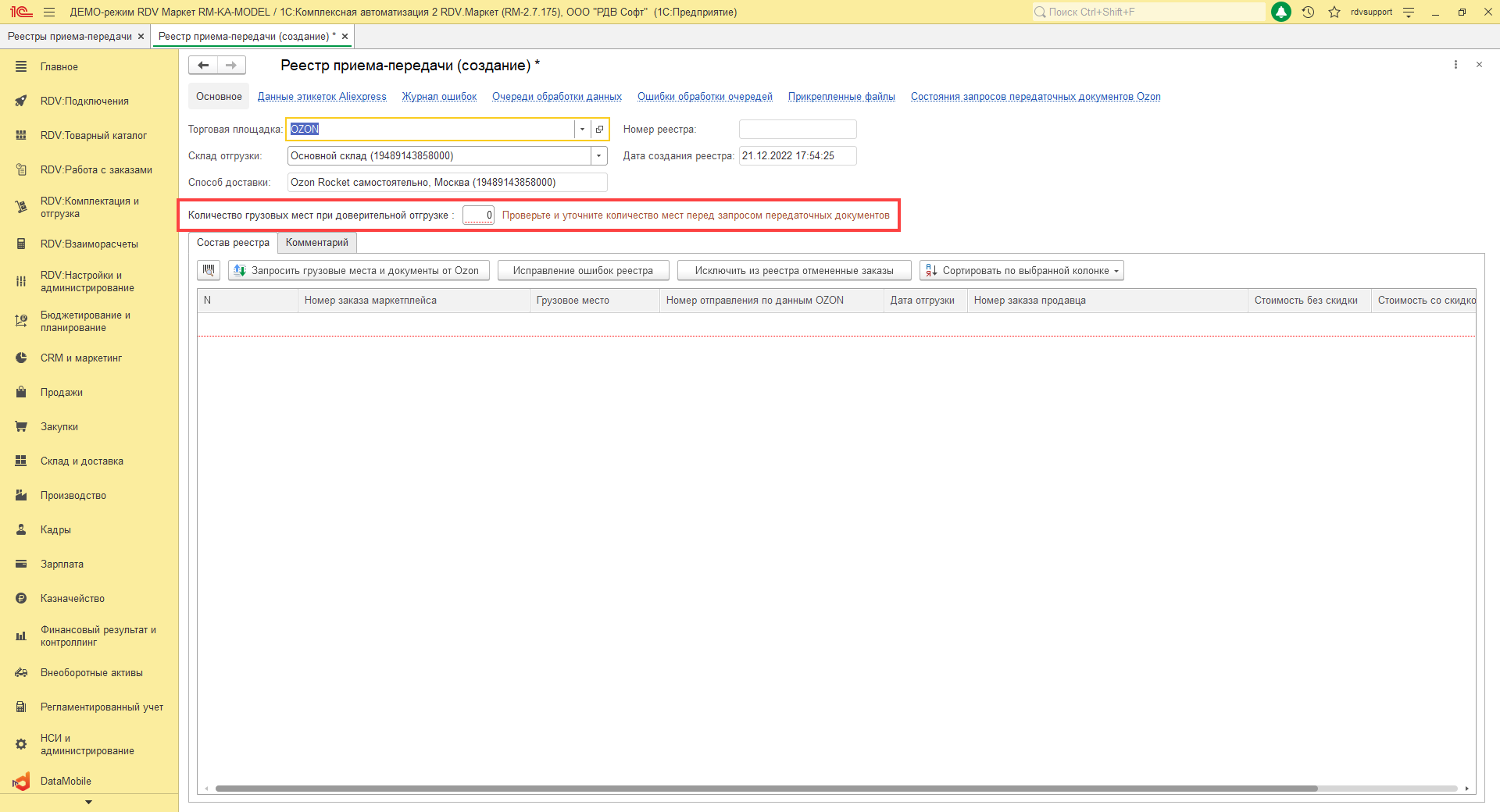Open Журнал ошибок link
The height and width of the screenshot is (812, 1500).
tap(439, 97)
